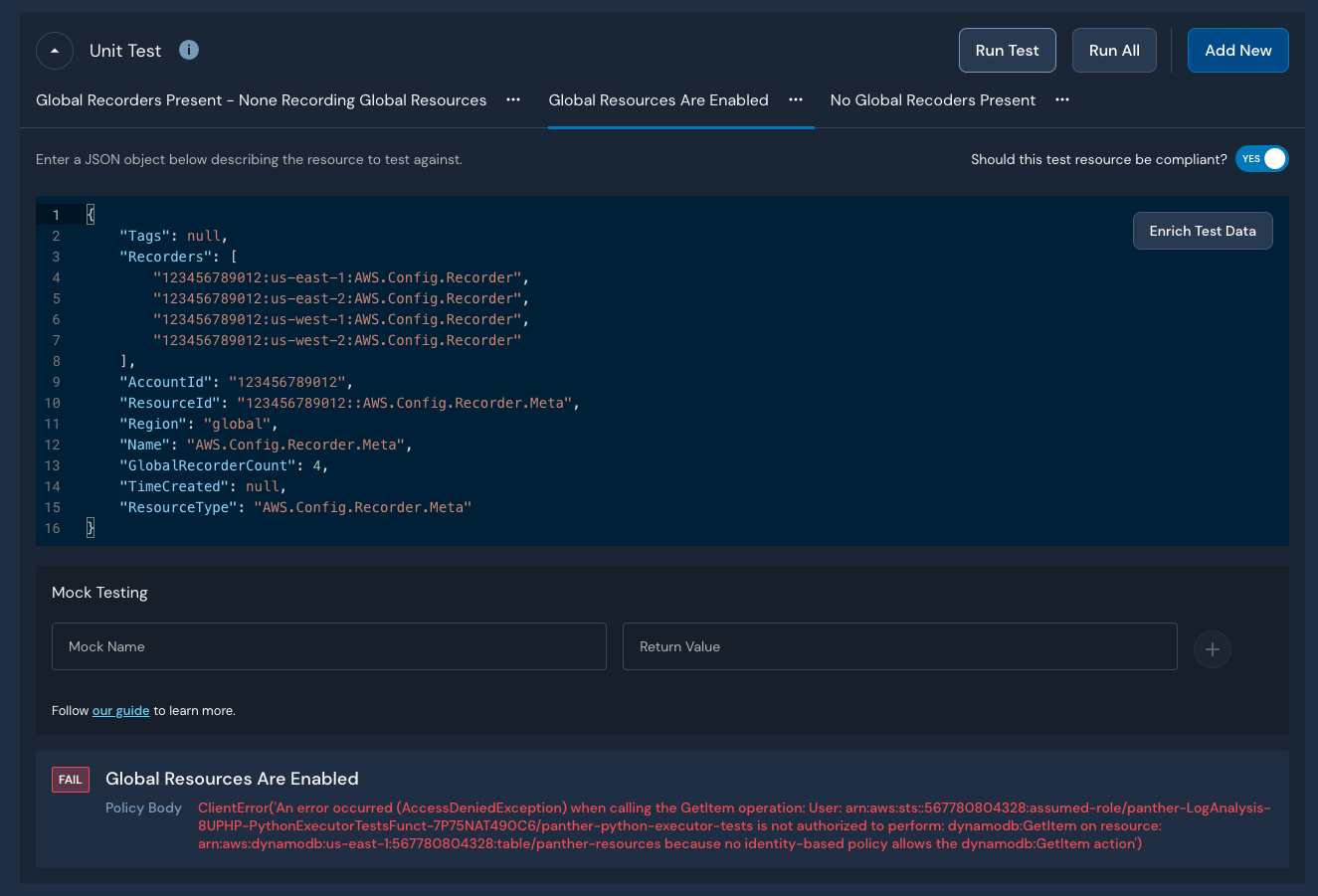1318x896 pixels.
Task: Open the our guide link
Action: pos(120,710)
